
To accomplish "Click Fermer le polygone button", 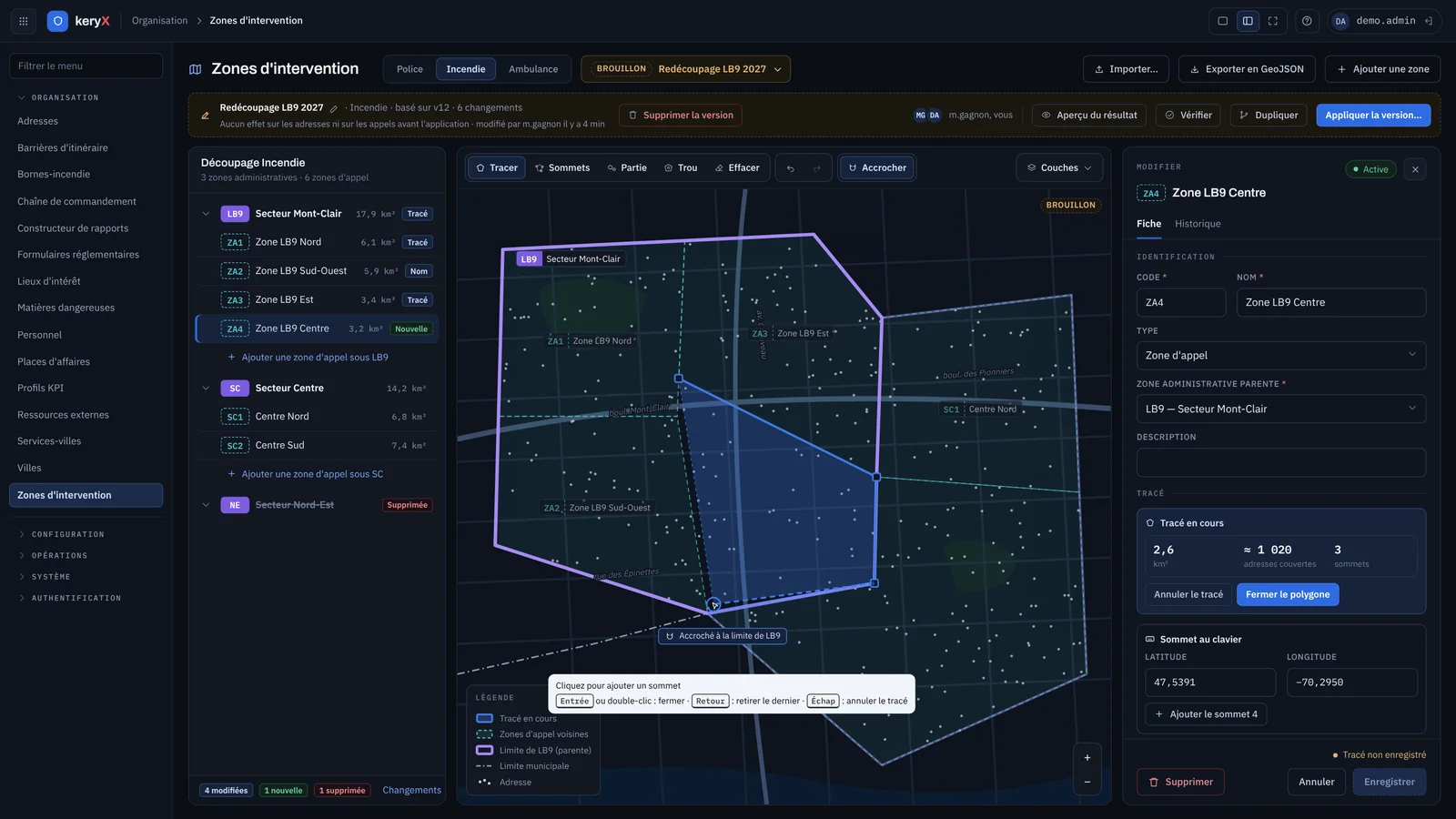I will point(1287,595).
